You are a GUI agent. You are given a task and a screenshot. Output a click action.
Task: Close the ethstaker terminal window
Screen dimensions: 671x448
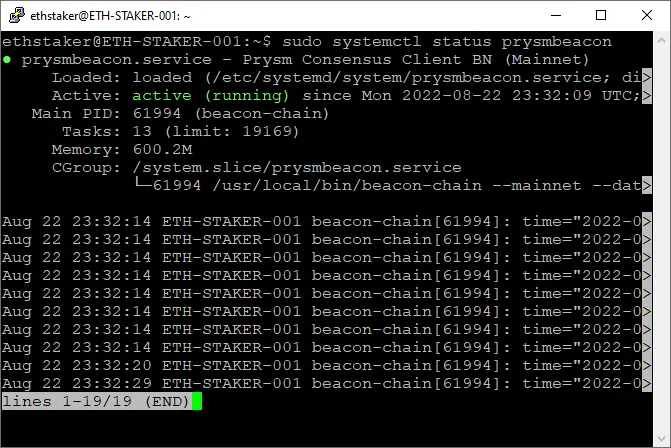[x=647, y=15]
